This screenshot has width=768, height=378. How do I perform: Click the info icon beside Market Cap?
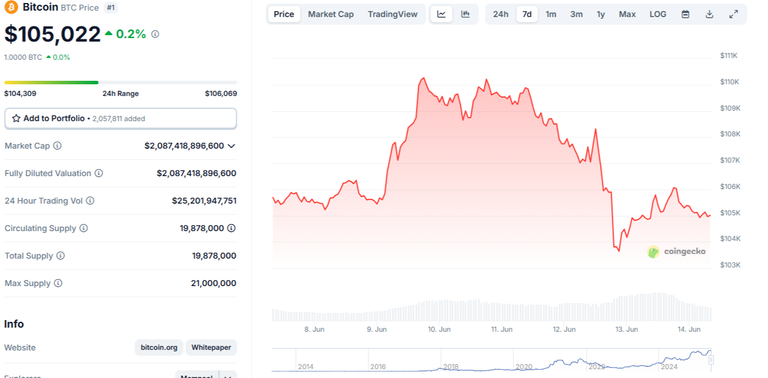57,146
